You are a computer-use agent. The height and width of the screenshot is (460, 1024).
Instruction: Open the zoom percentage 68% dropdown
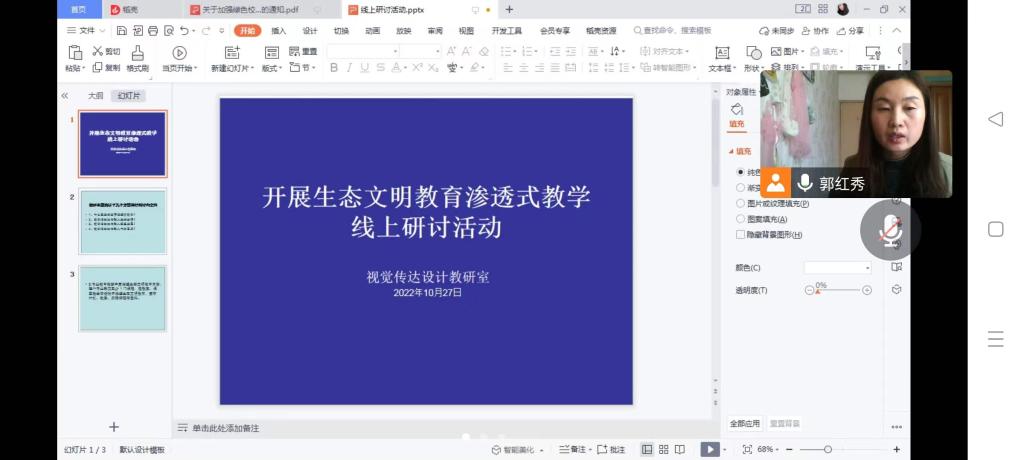(x=768, y=450)
